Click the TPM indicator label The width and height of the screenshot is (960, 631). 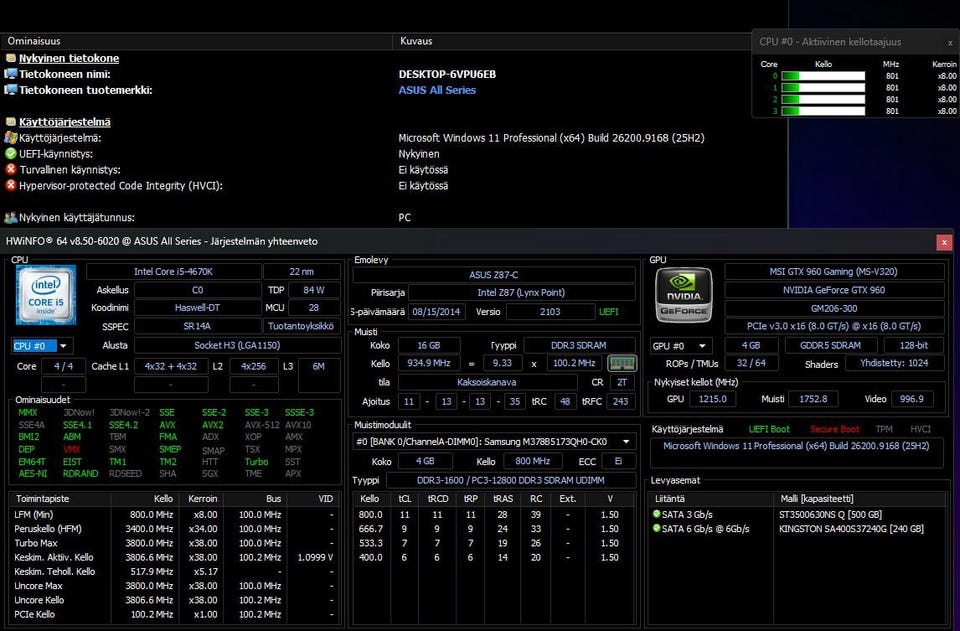(x=883, y=429)
